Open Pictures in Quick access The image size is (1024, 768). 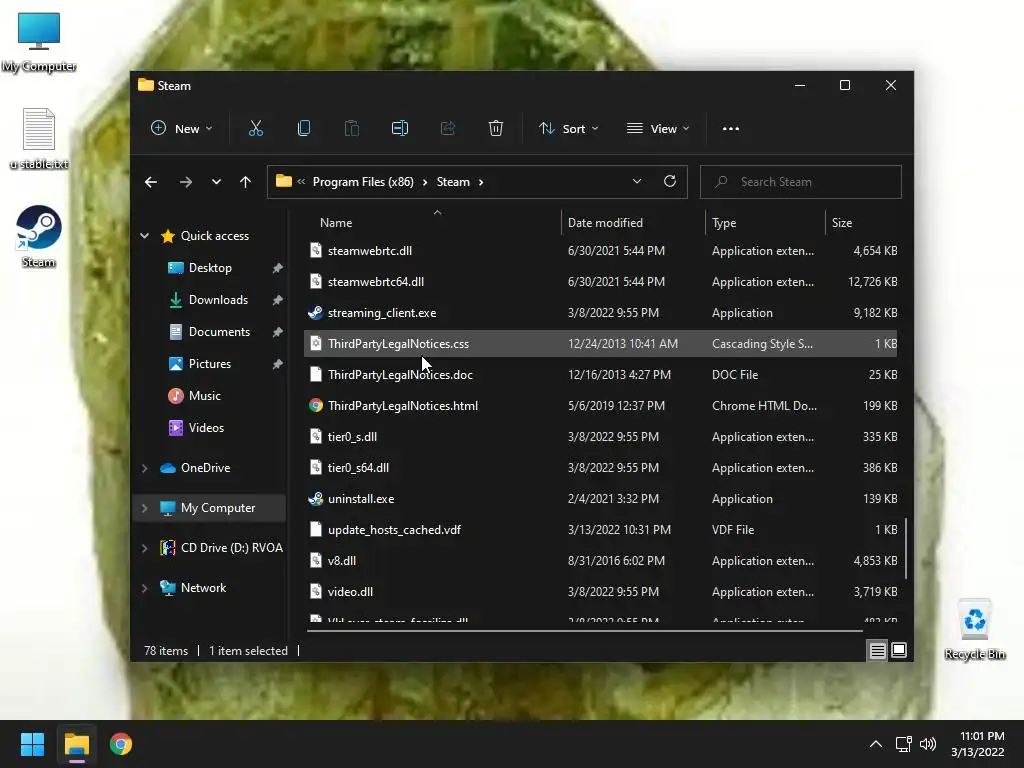(x=210, y=364)
